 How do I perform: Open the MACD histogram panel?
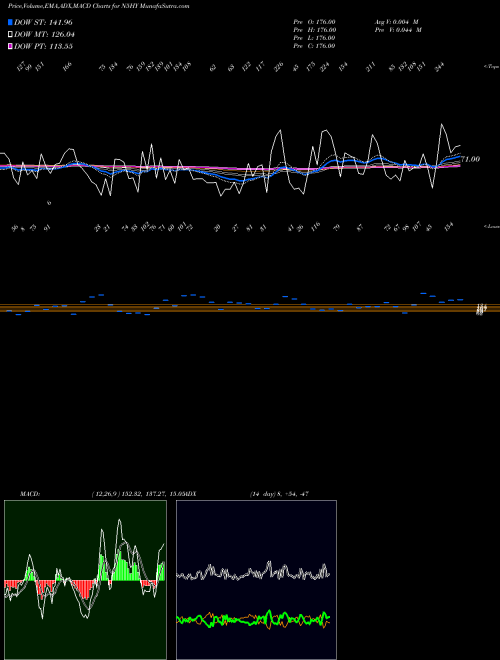tap(85, 580)
